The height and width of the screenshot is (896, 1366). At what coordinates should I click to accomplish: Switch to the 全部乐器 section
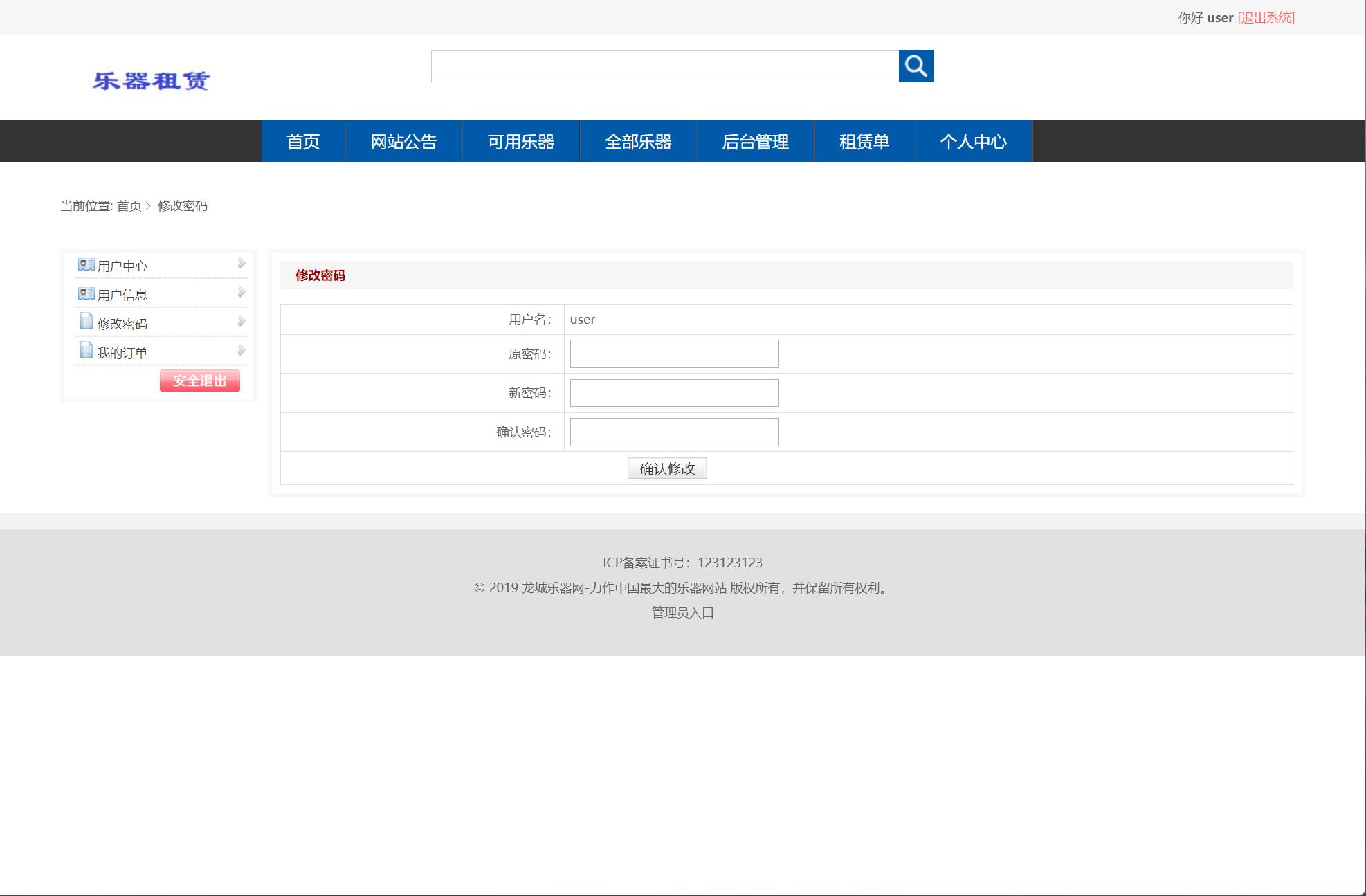tap(638, 141)
